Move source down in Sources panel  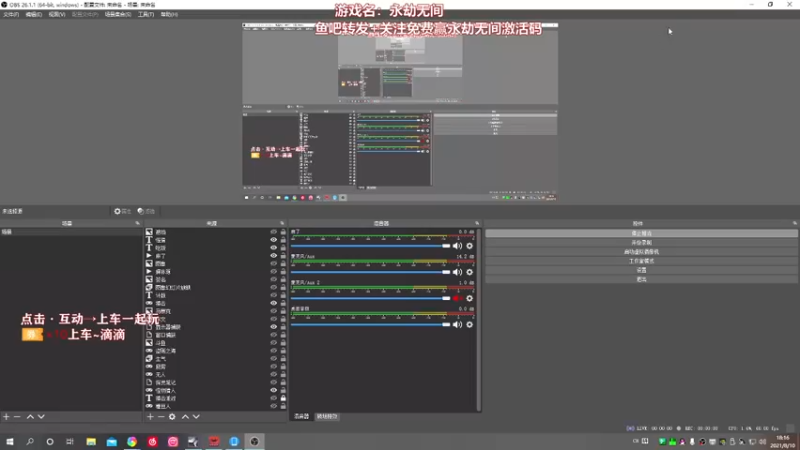pos(196,417)
